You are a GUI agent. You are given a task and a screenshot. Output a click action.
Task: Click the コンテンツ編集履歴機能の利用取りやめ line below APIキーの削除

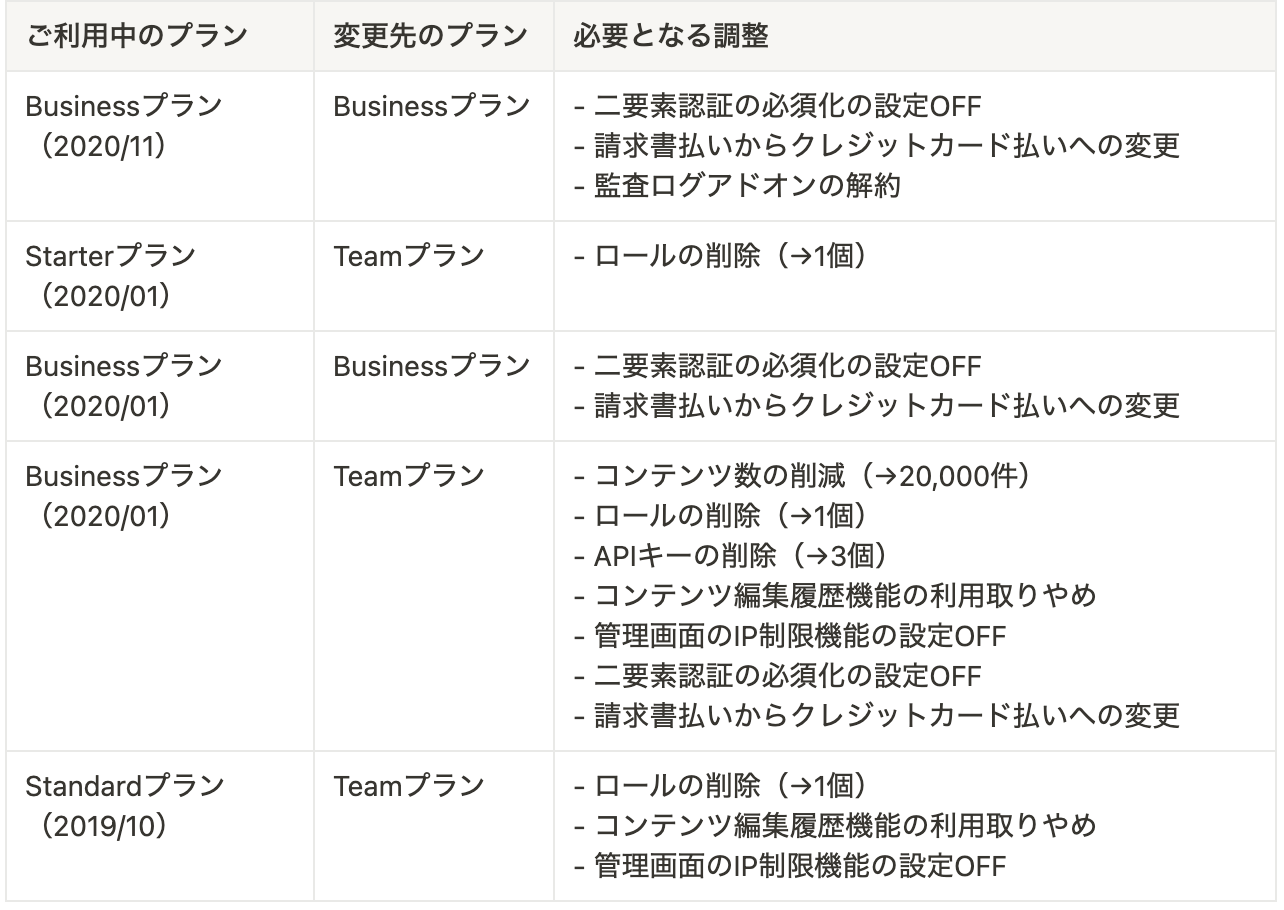[835, 596]
